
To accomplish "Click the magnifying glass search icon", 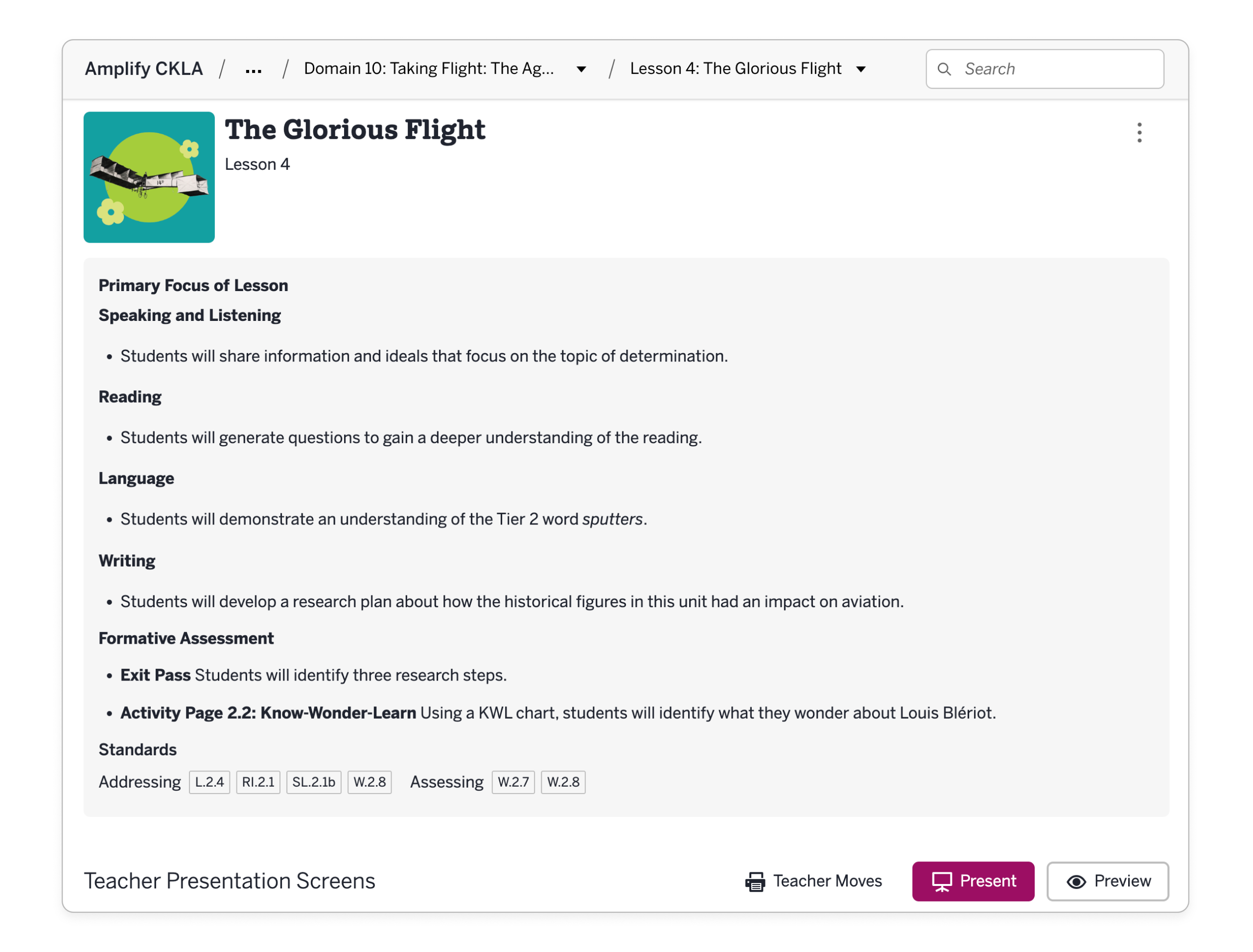I will (x=944, y=69).
